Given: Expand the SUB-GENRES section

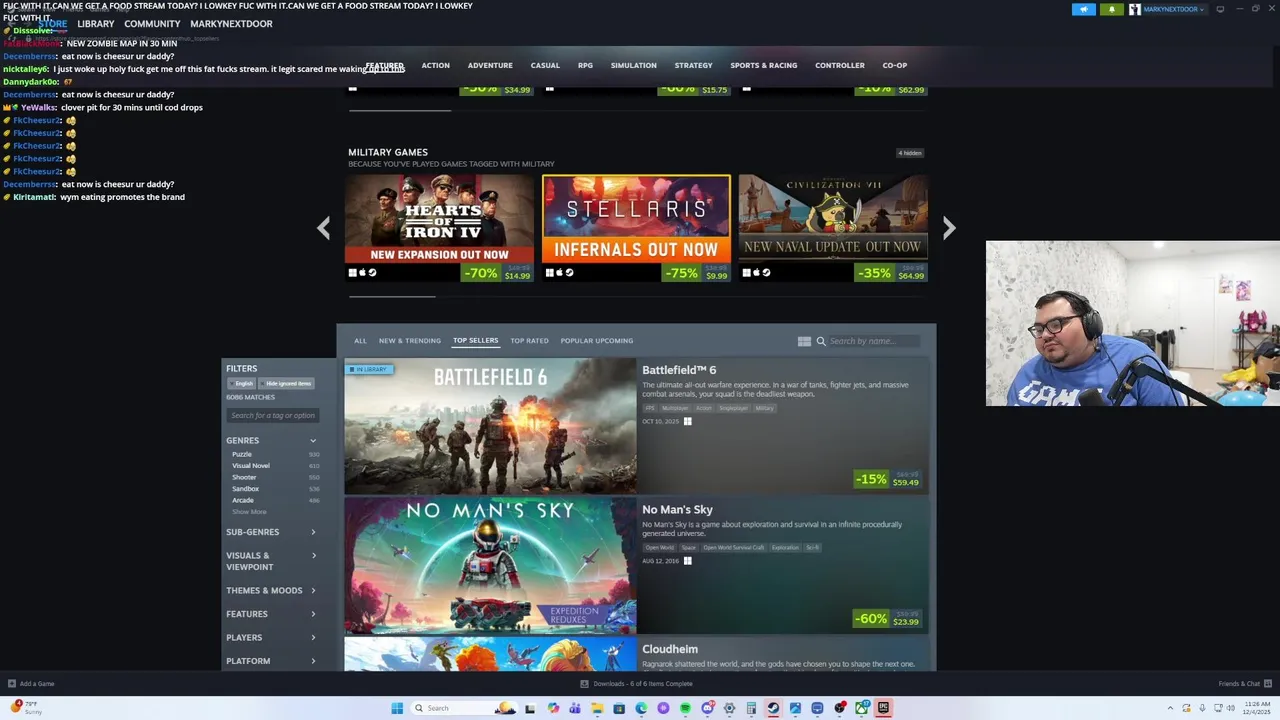Looking at the screenshot, I should click(271, 532).
